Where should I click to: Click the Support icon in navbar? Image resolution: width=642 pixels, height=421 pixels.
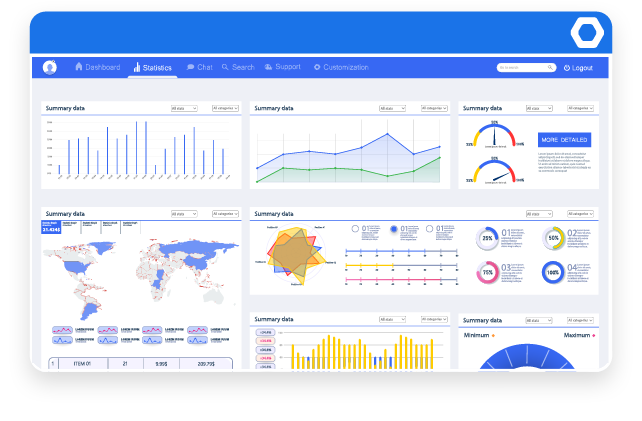[268, 67]
